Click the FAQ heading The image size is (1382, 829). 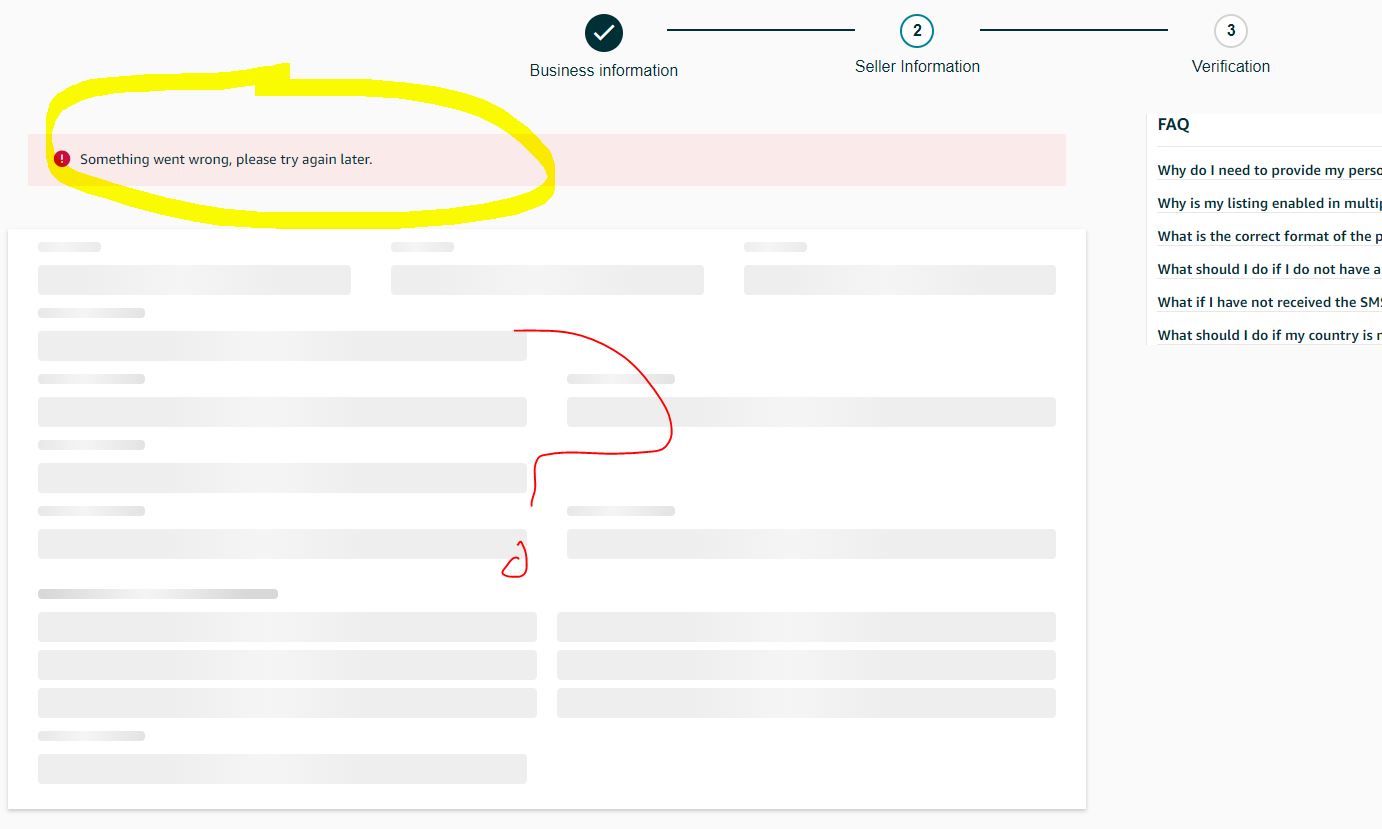coord(1173,125)
